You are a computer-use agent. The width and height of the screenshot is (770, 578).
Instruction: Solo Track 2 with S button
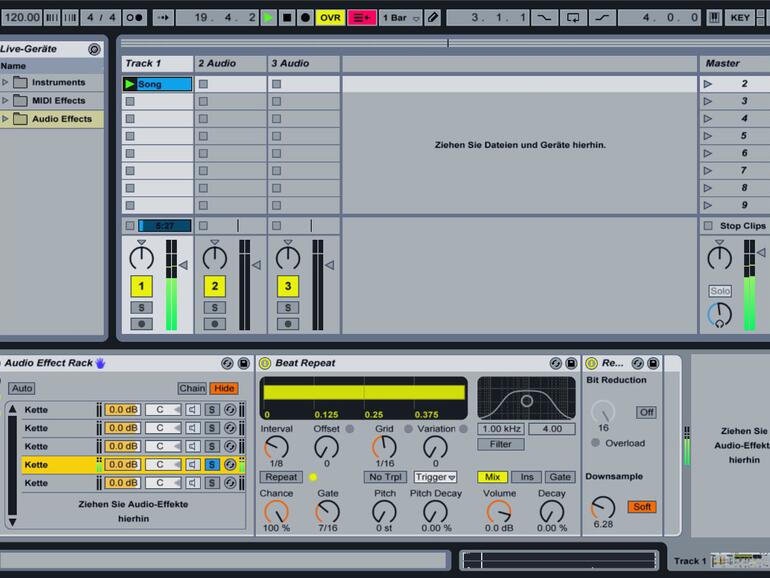pyautogui.click(x=215, y=308)
